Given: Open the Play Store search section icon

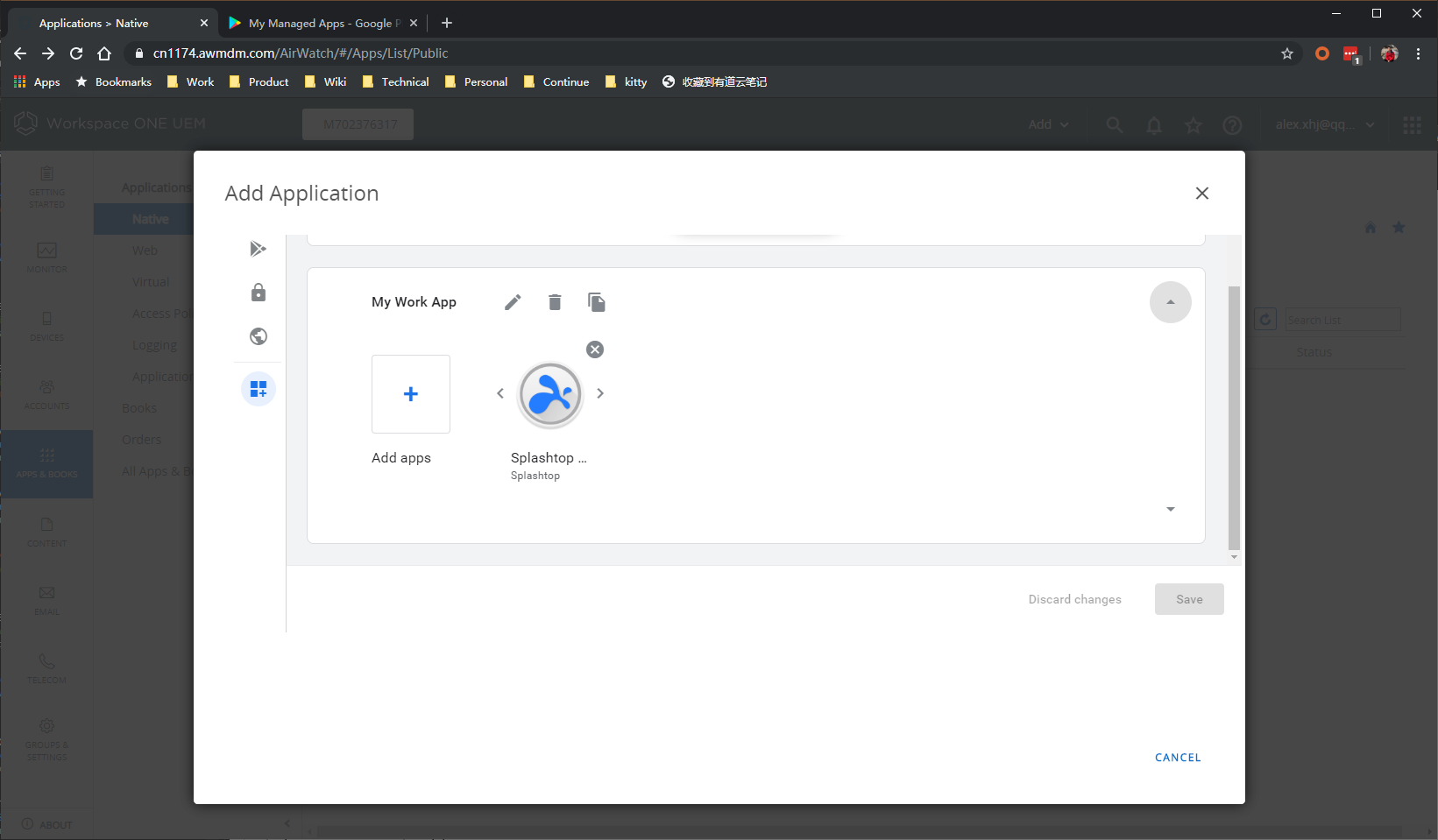Looking at the screenshot, I should pos(258,249).
